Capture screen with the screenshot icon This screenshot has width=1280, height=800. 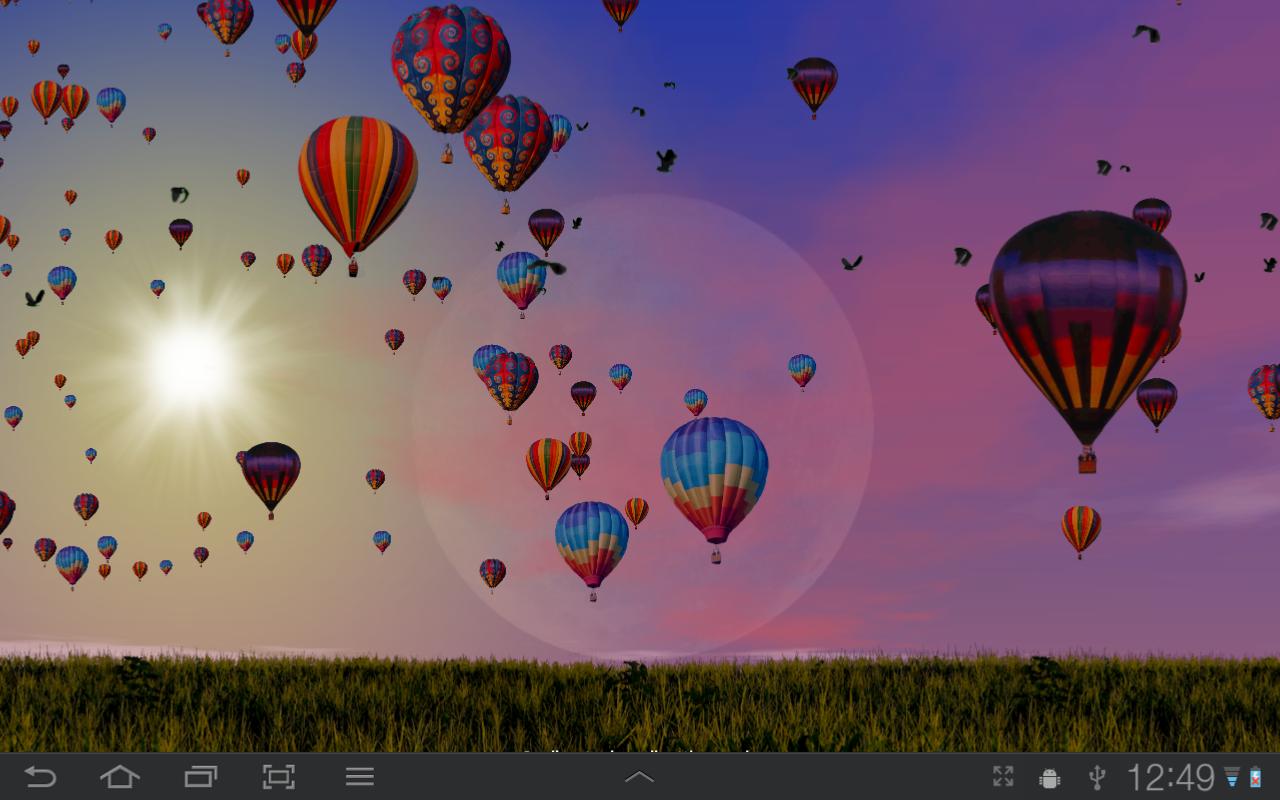click(x=279, y=777)
